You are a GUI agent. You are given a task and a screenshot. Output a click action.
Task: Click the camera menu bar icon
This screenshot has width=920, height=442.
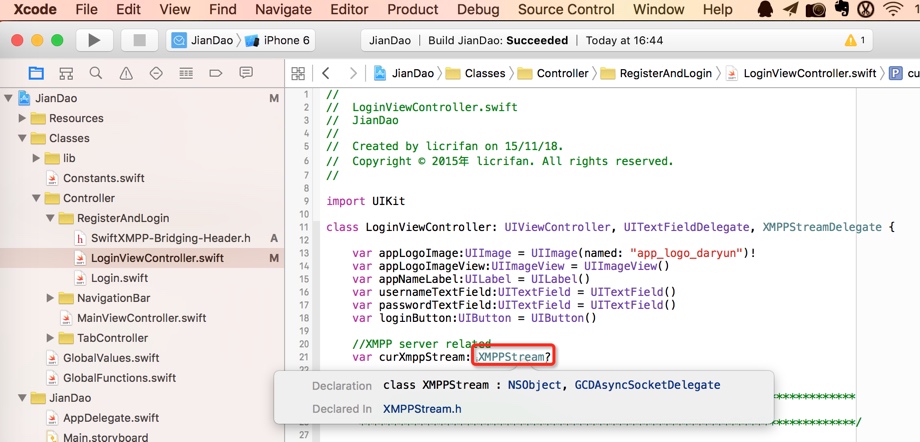pyautogui.click(x=816, y=9)
